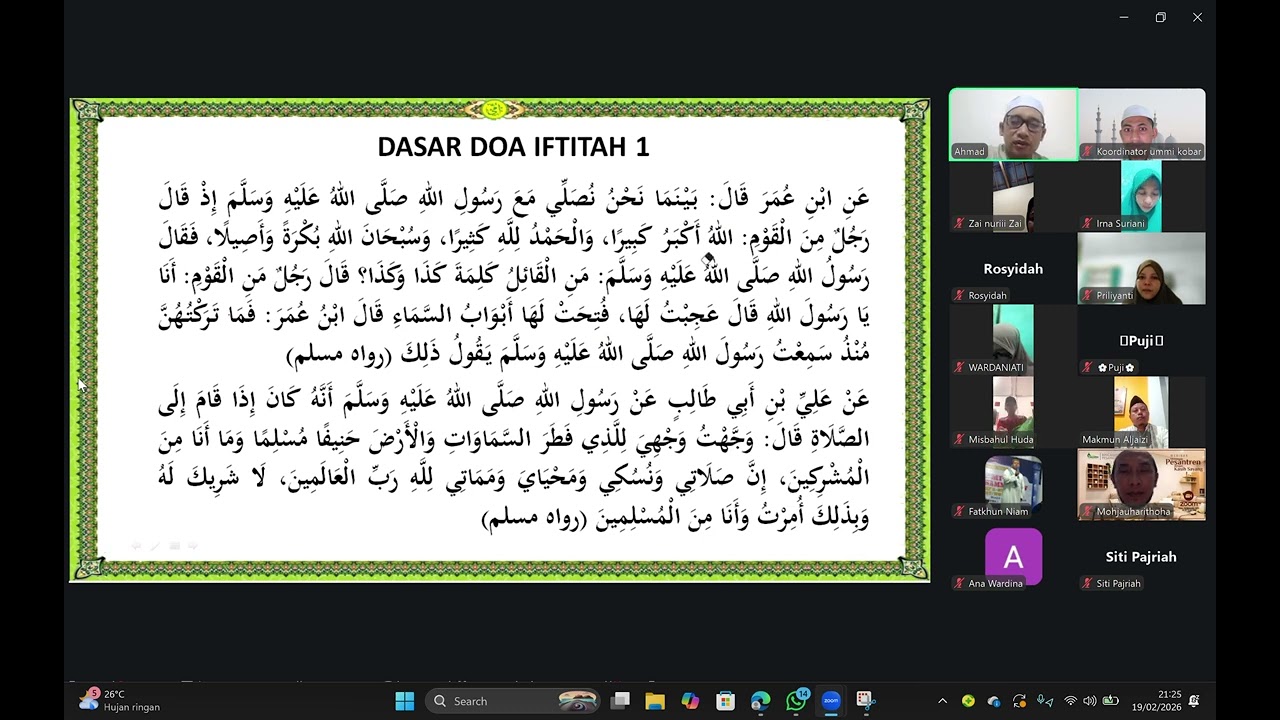1280x720 pixels.
Task: Select Mohjauharithoha's video tile
Action: pos(1141,484)
